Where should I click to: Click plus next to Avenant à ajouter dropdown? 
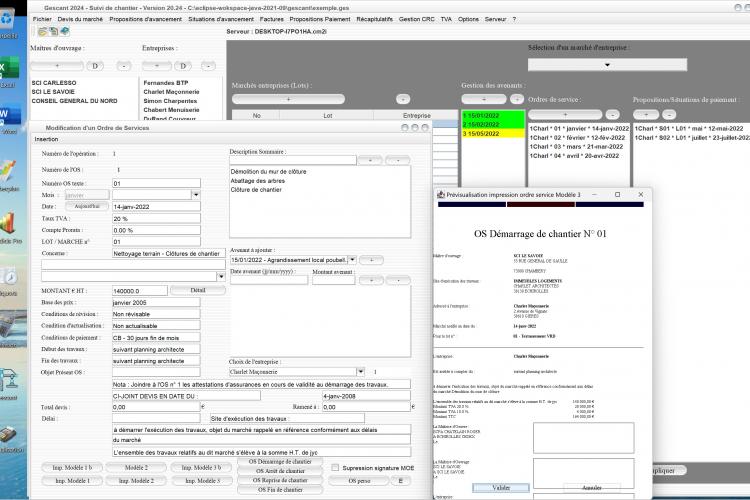click(371, 260)
